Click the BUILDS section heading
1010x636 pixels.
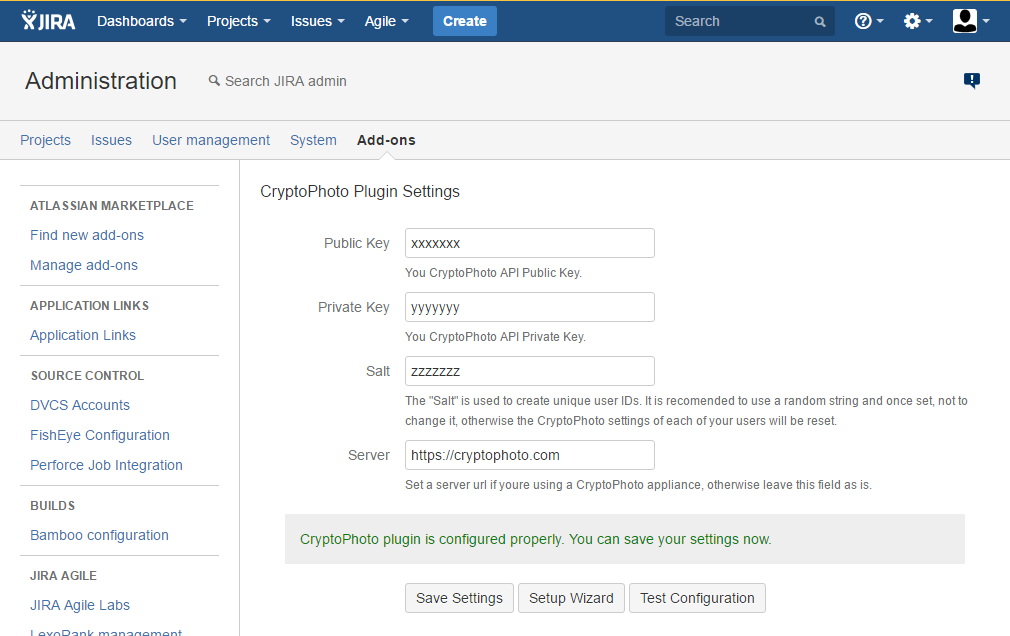tap(53, 506)
